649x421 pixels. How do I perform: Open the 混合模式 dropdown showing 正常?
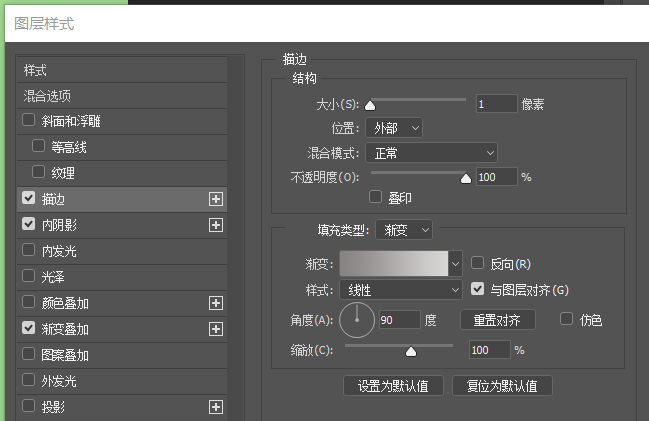point(431,153)
